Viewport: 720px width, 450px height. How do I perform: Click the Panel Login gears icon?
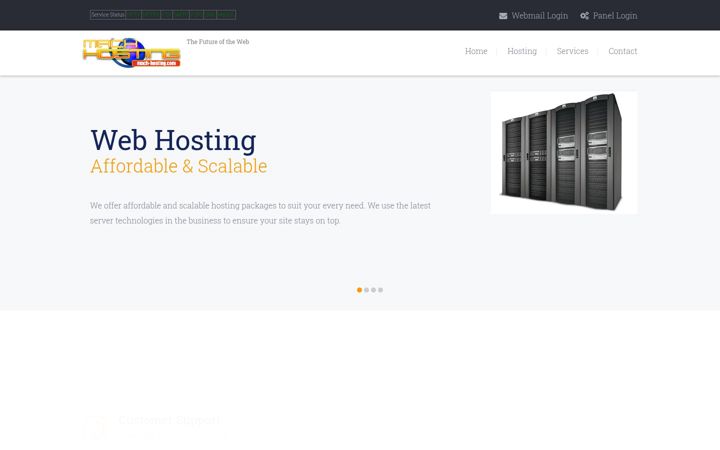584,16
